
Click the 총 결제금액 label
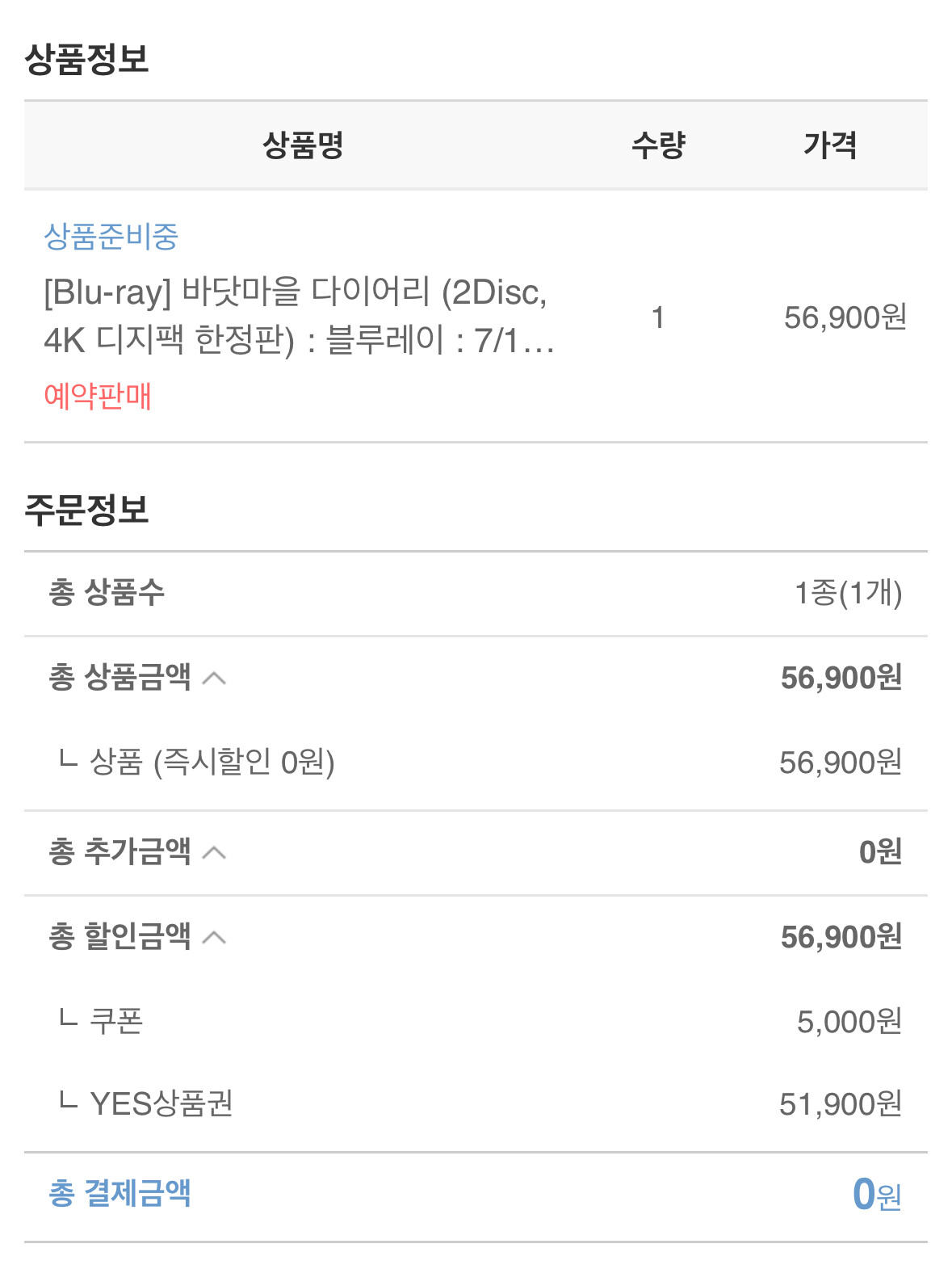coord(120,1193)
